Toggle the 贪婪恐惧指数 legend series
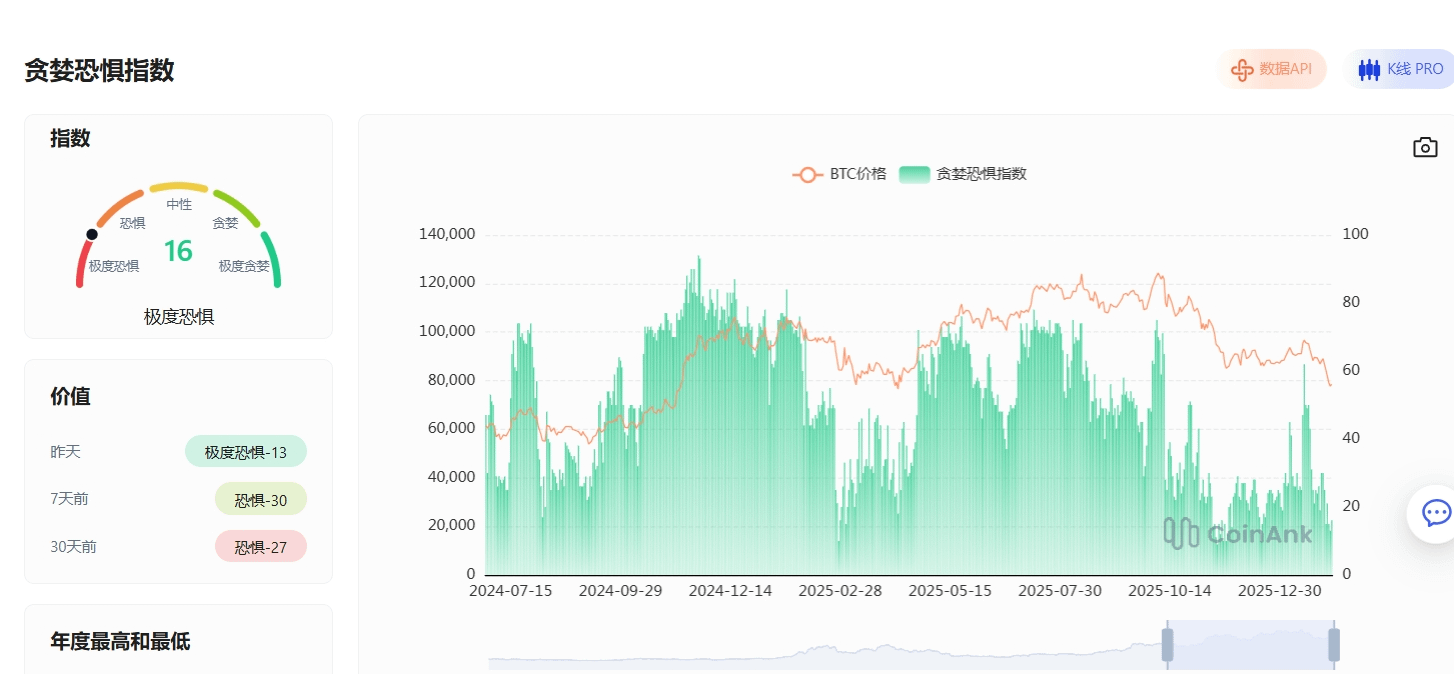This screenshot has height=674, width=1454. coord(962,174)
